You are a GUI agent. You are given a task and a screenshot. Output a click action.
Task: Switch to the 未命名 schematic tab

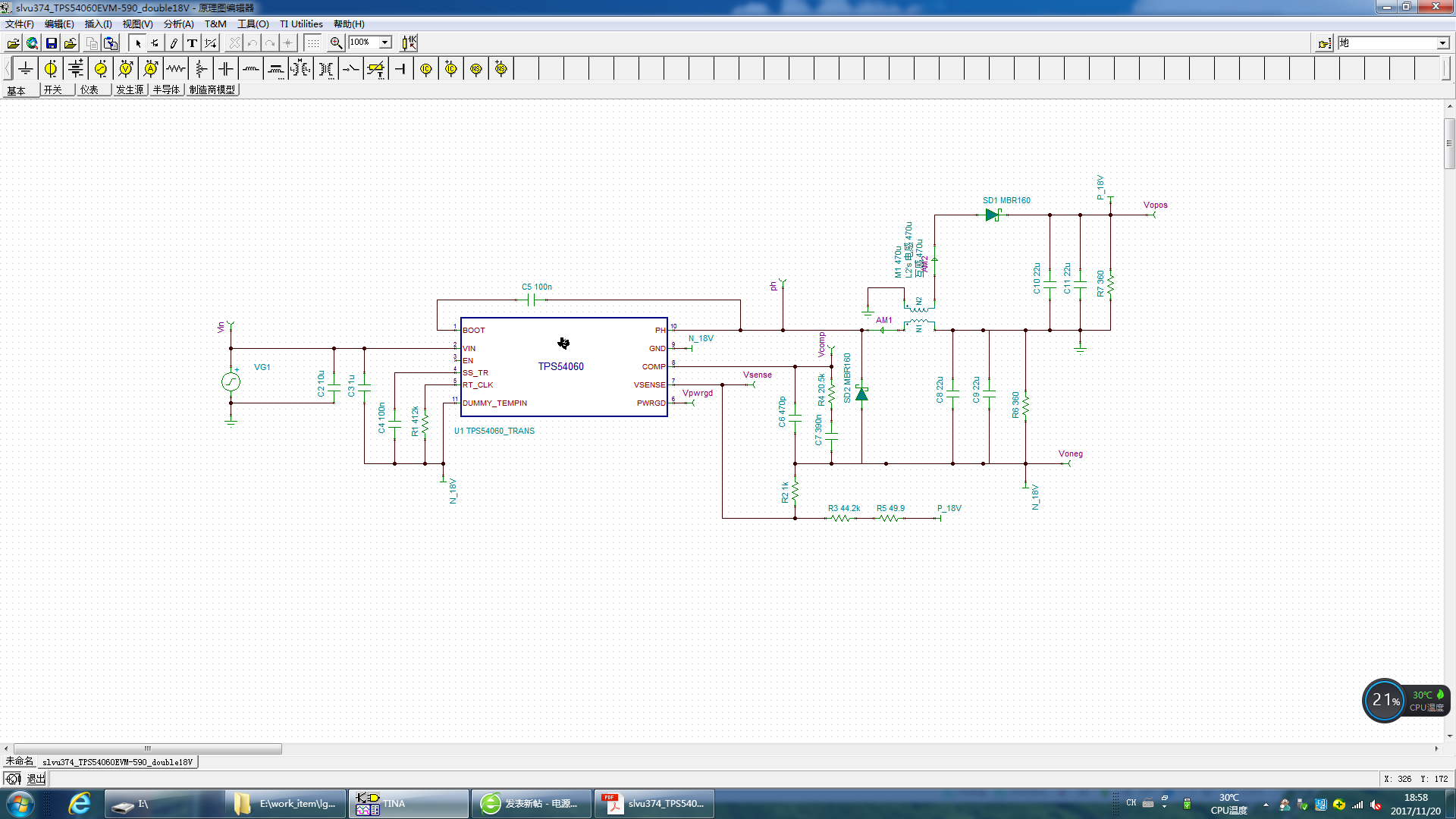(x=20, y=761)
